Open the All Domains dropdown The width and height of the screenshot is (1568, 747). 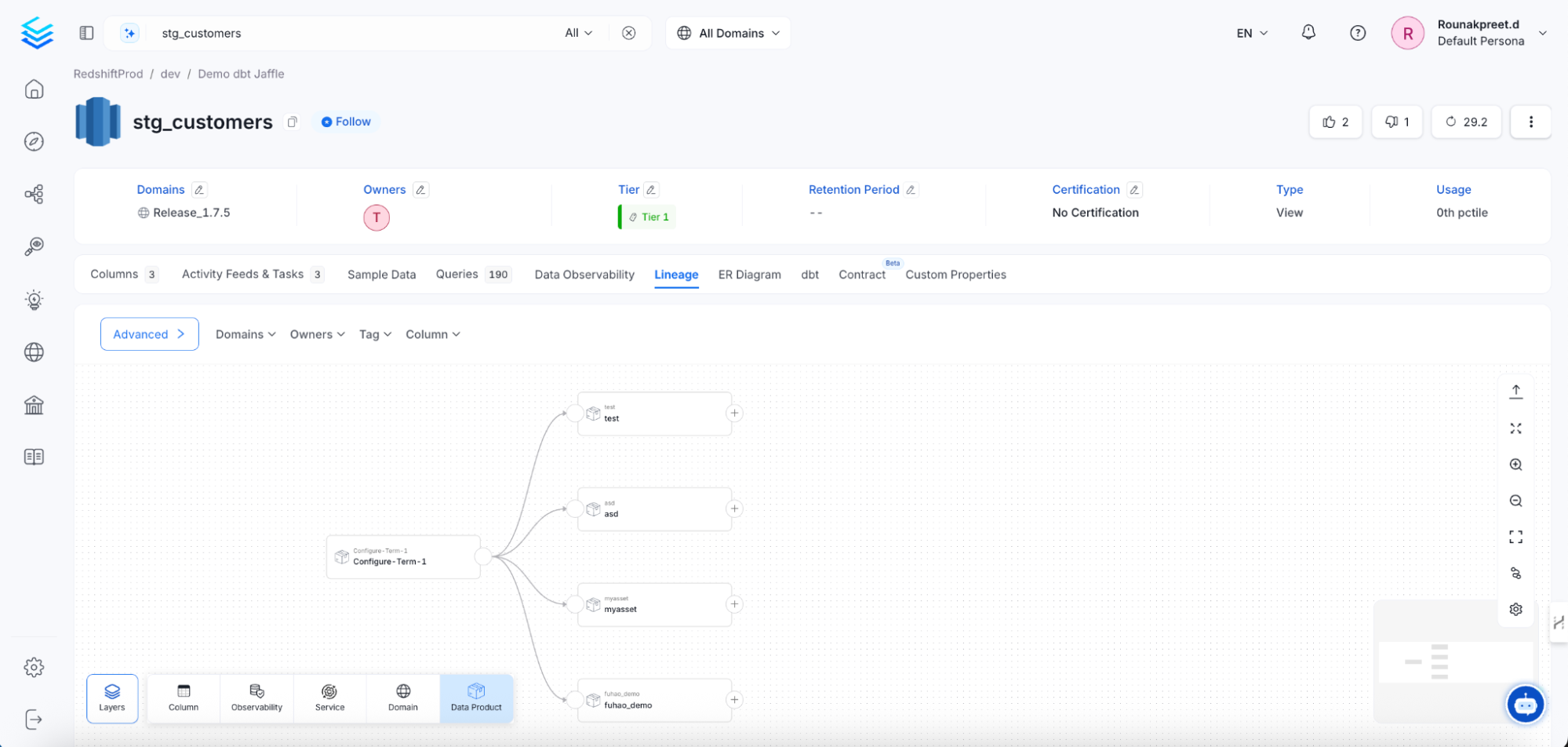pos(727,32)
